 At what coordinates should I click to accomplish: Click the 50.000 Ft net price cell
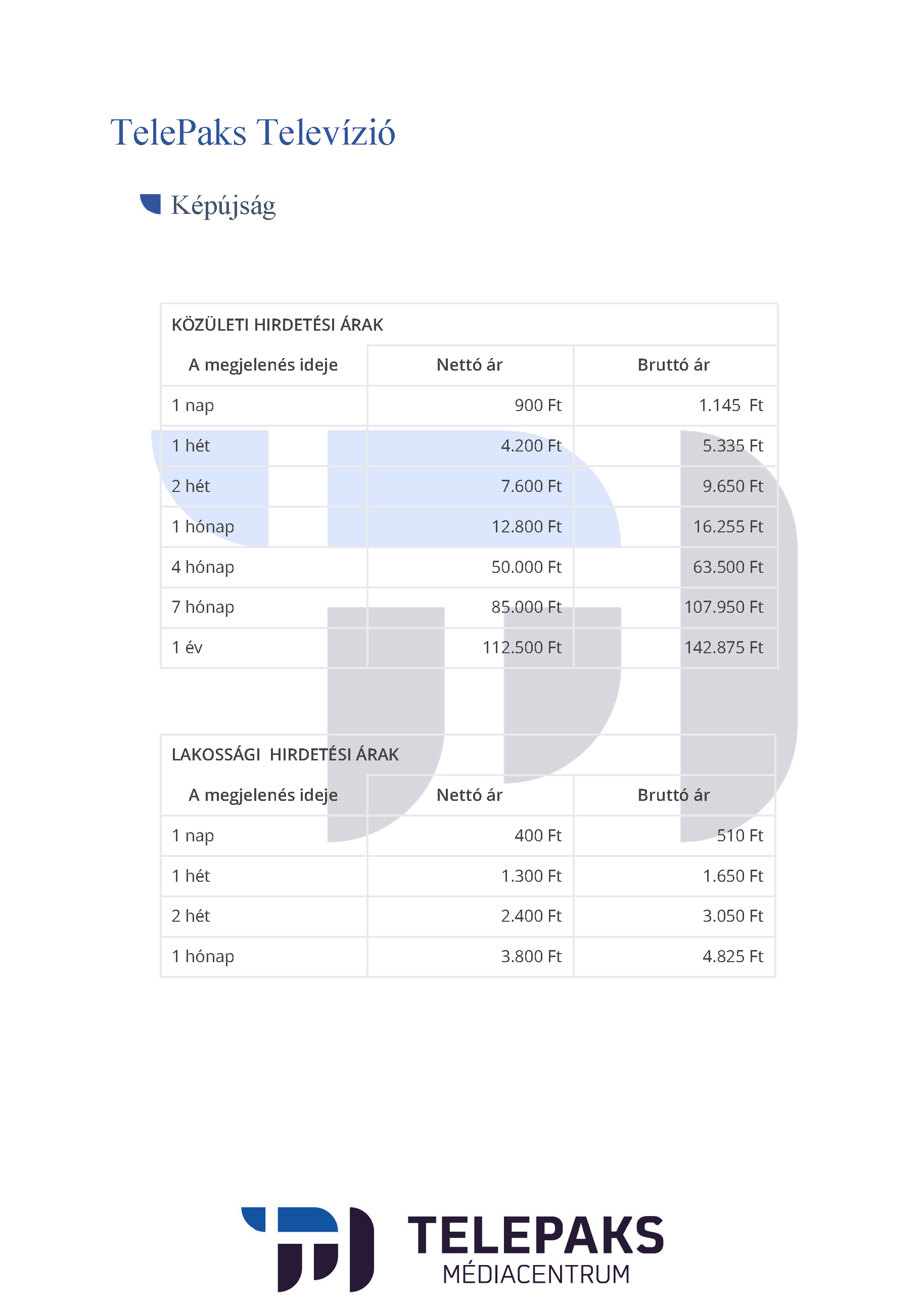(526, 567)
